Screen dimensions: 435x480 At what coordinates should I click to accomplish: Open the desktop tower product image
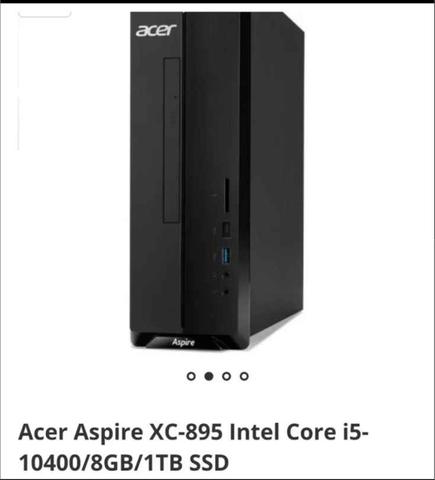pos(217,181)
